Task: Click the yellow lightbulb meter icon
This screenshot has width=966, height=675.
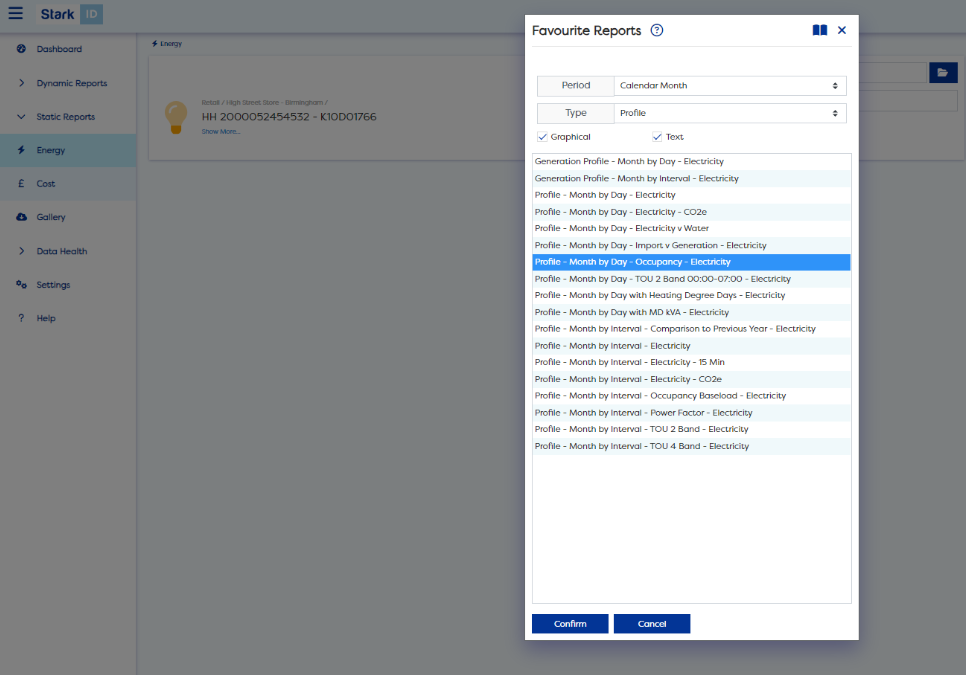Action: [176, 117]
